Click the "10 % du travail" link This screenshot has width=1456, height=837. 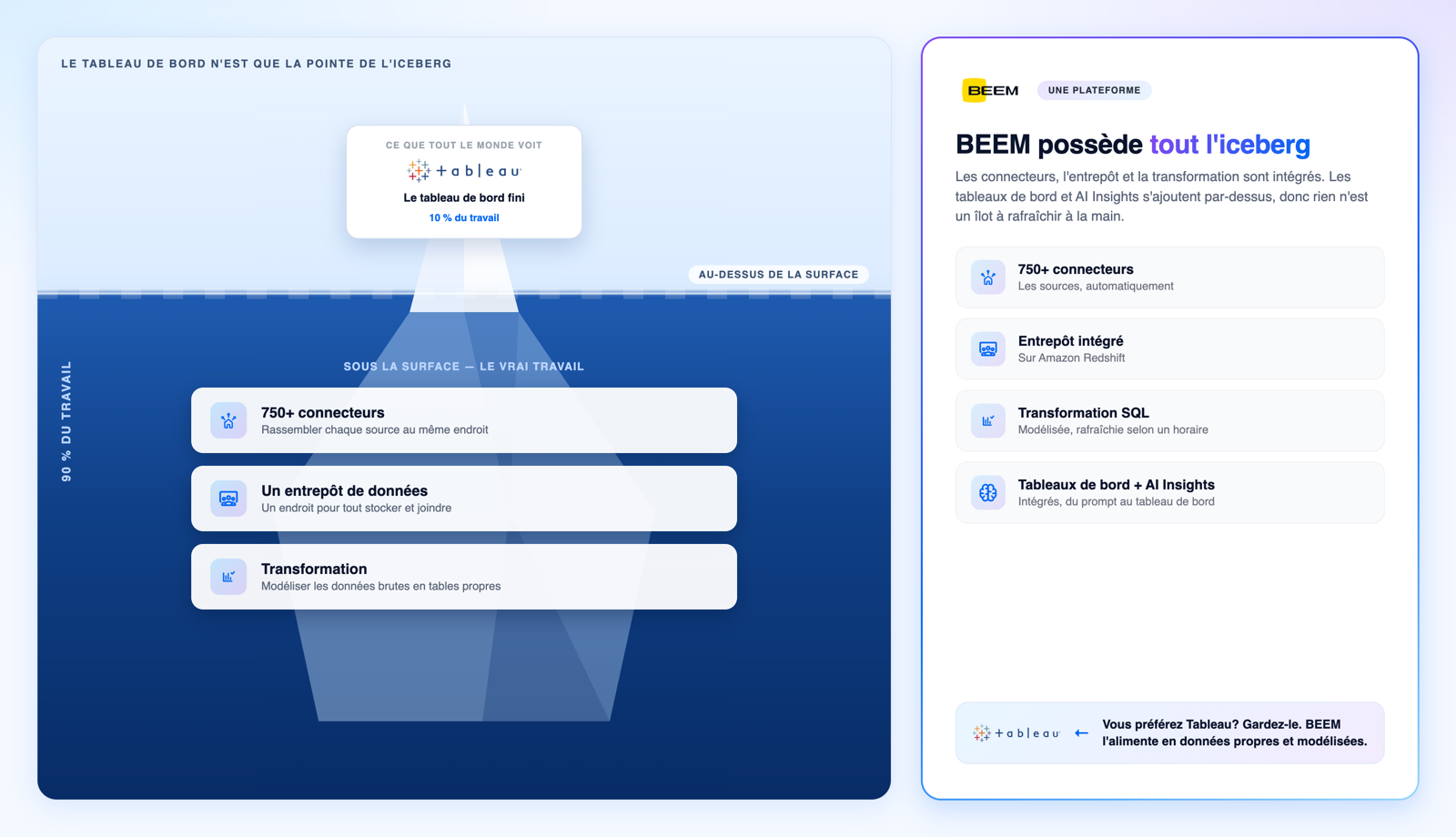click(x=464, y=217)
